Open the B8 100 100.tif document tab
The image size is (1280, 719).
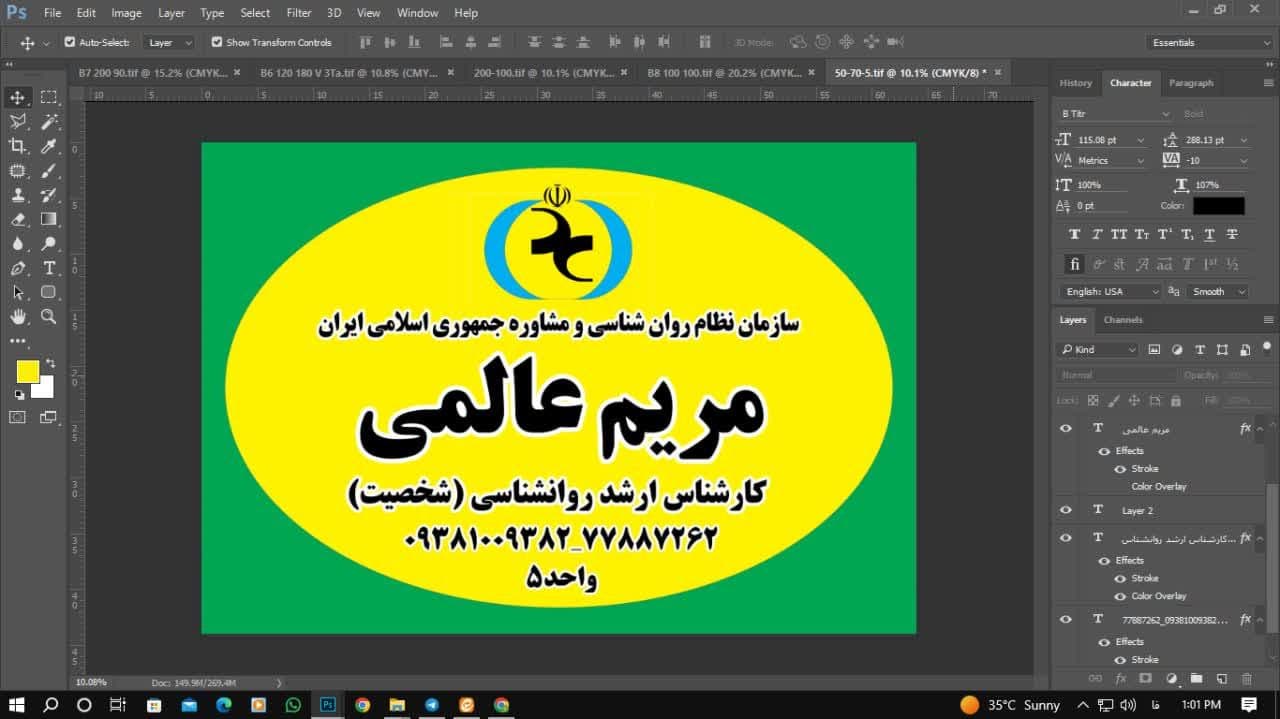pos(724,73)
